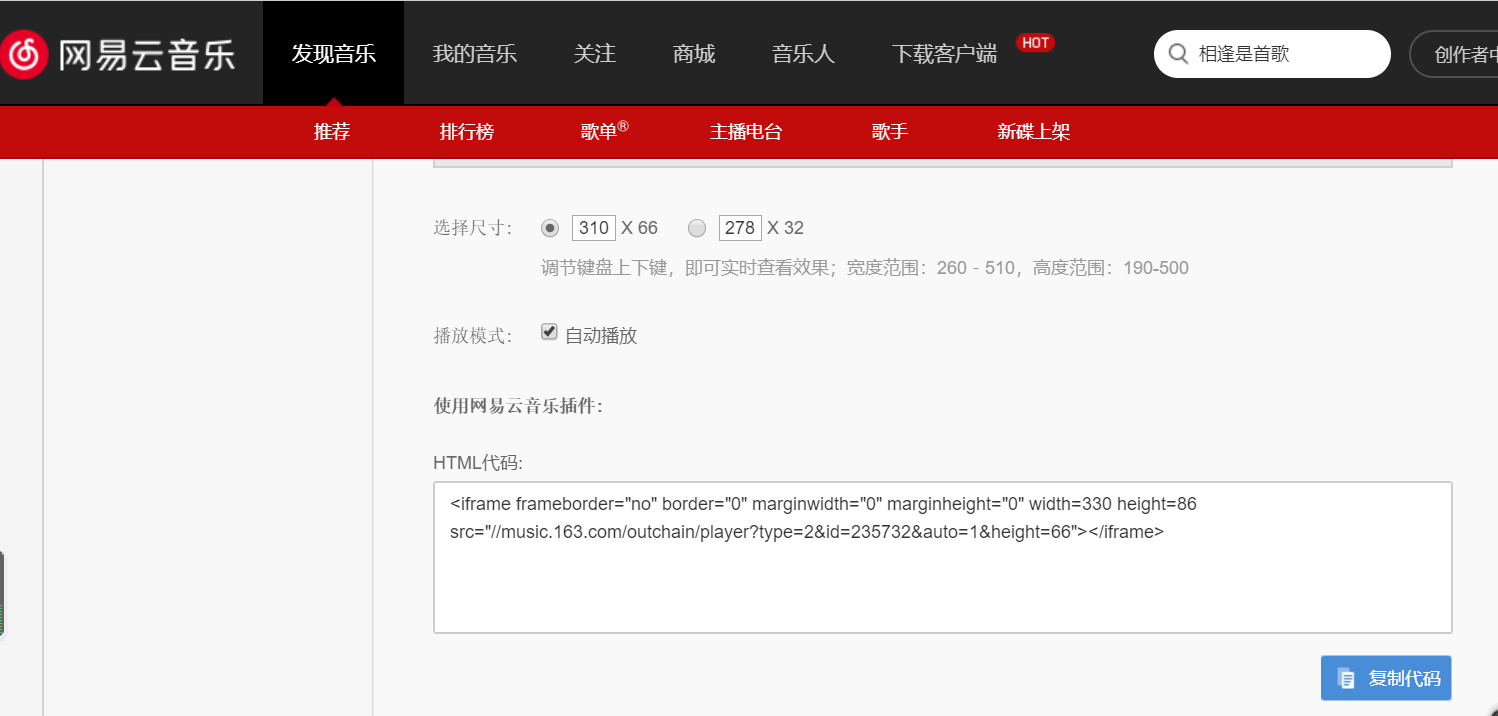Open the 歌手 artists page
The height and width of the screenshot is (716, 1498).
(x=890, y=132)
